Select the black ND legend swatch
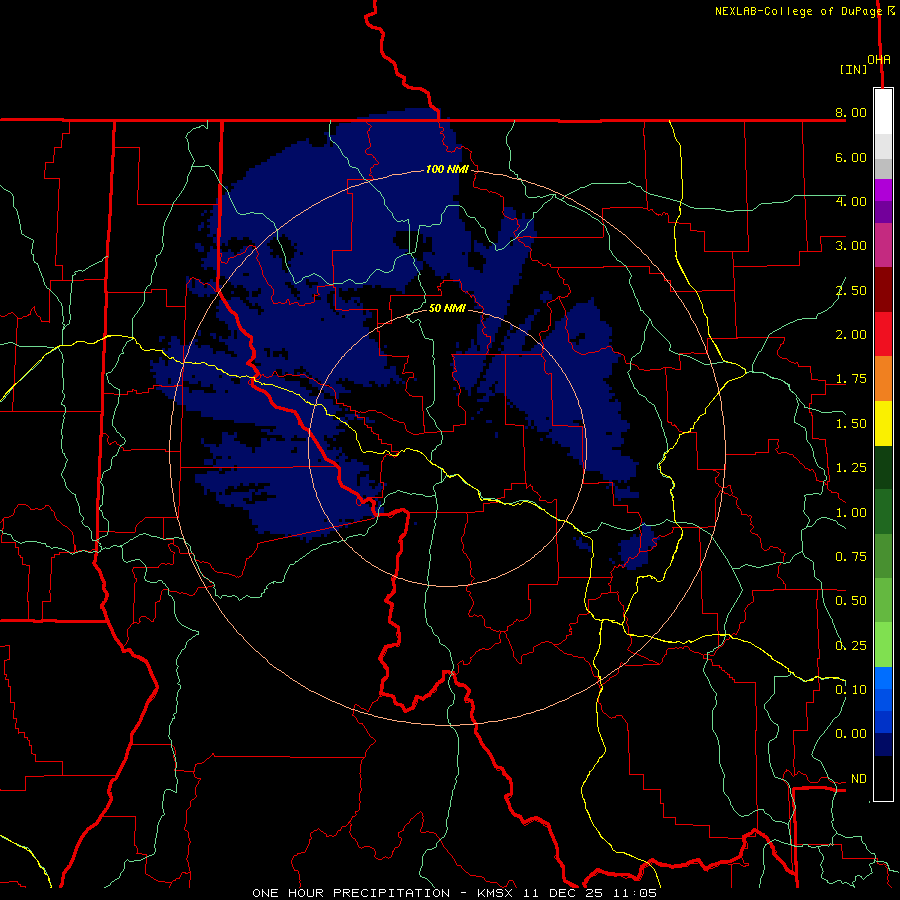 coord(883,778)
